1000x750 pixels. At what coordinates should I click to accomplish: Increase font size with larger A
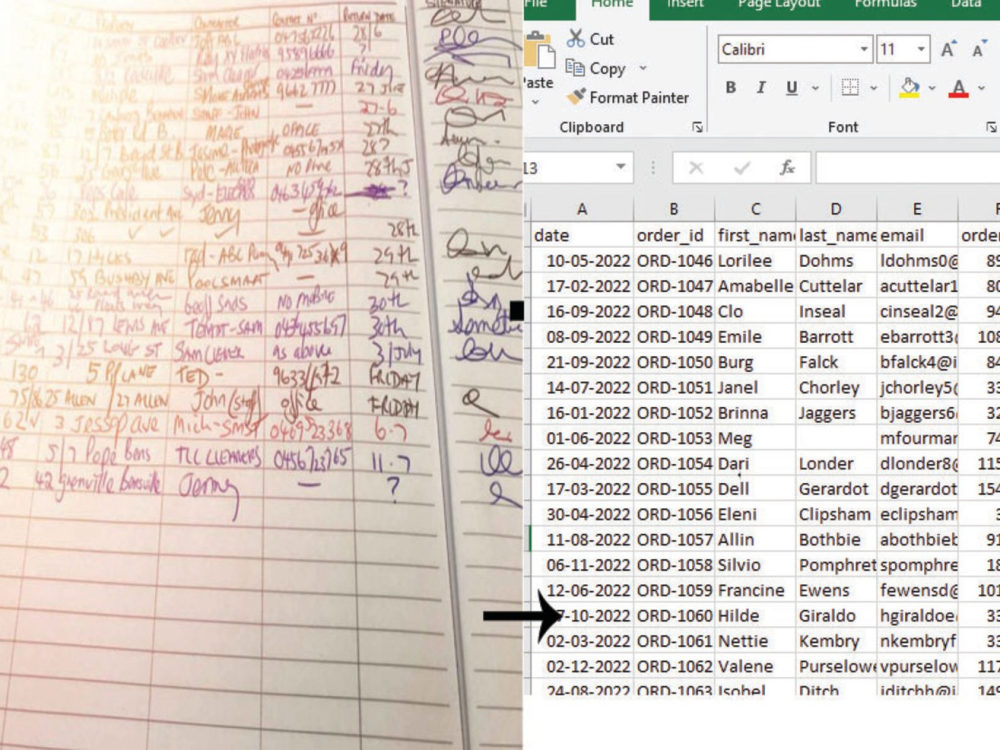coord(948,49)
